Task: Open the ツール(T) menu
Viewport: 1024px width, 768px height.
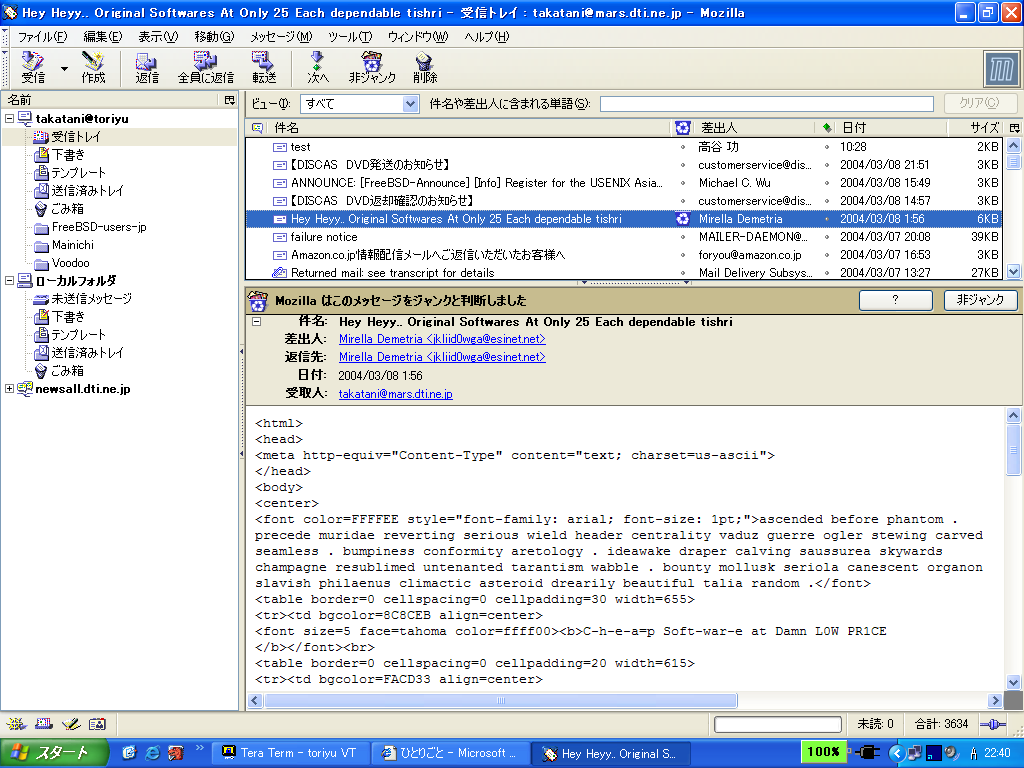Action: [350, 37]
